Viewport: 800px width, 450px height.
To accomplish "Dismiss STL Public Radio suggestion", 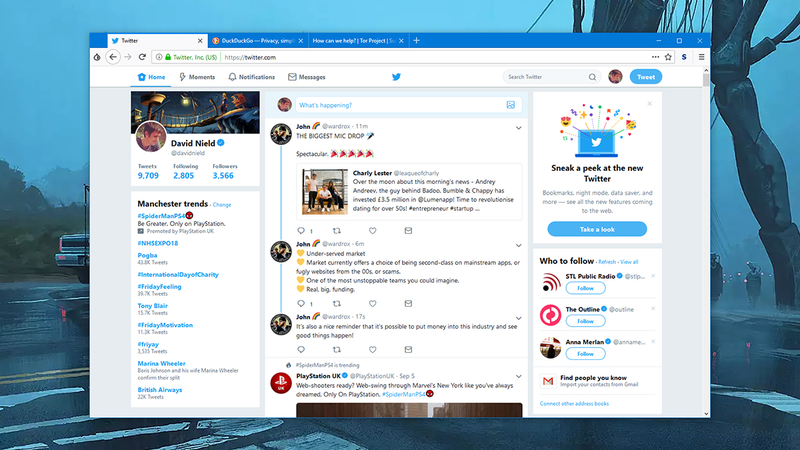I will pos(653,276).
